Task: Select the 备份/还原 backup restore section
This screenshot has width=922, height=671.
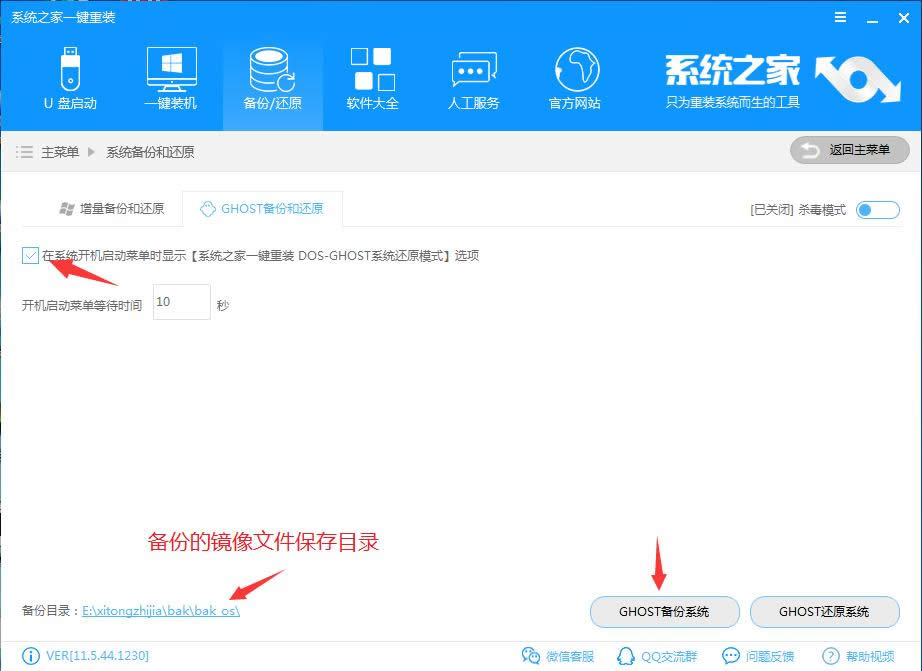Action: (272, 79)
